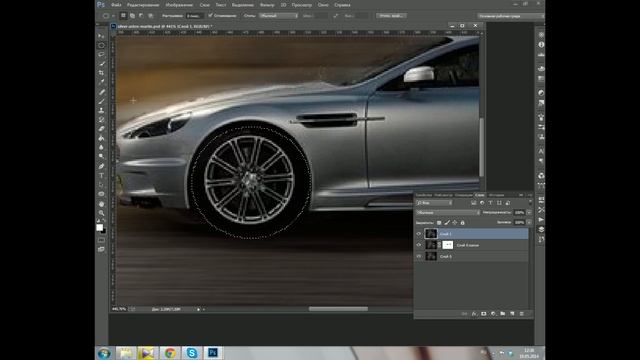Open the layer blend mode dropdown
This screenshot has width=640, height=360.
[x=448, y=213]
